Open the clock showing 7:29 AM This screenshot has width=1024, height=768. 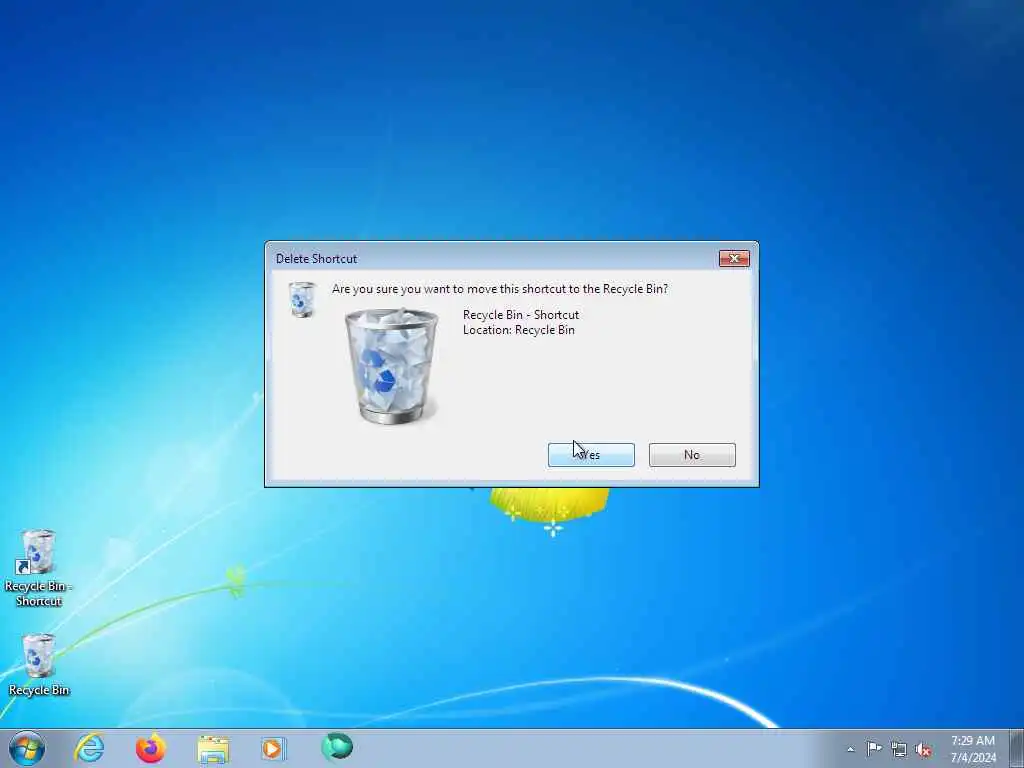[973, 749]
